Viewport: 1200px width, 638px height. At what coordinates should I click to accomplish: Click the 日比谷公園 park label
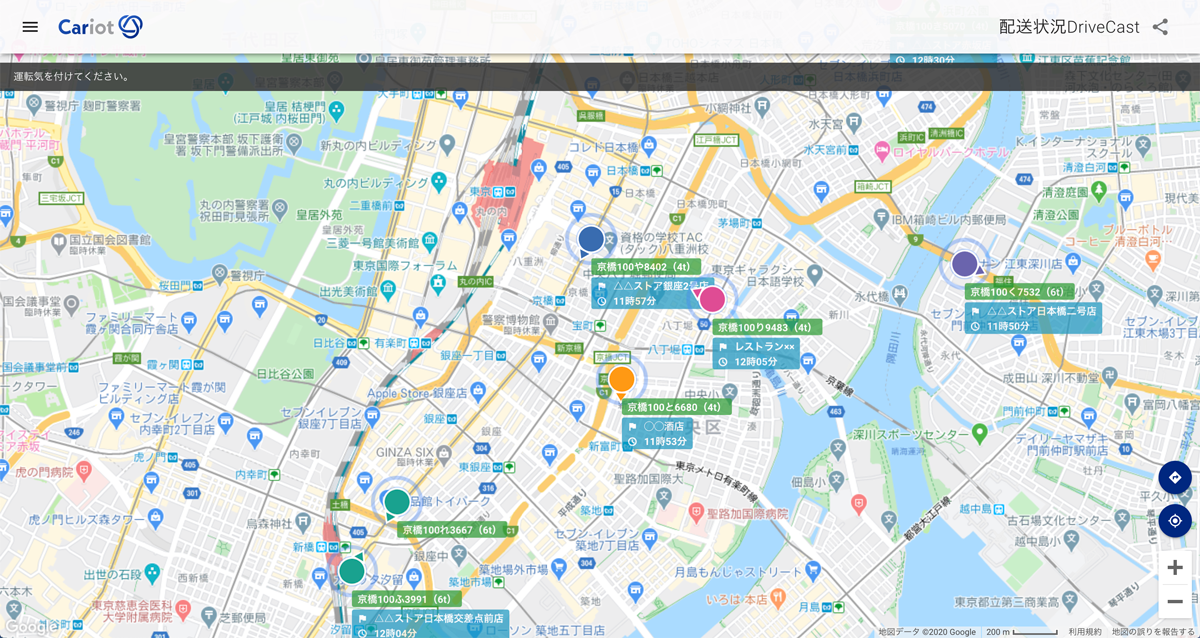285,374
